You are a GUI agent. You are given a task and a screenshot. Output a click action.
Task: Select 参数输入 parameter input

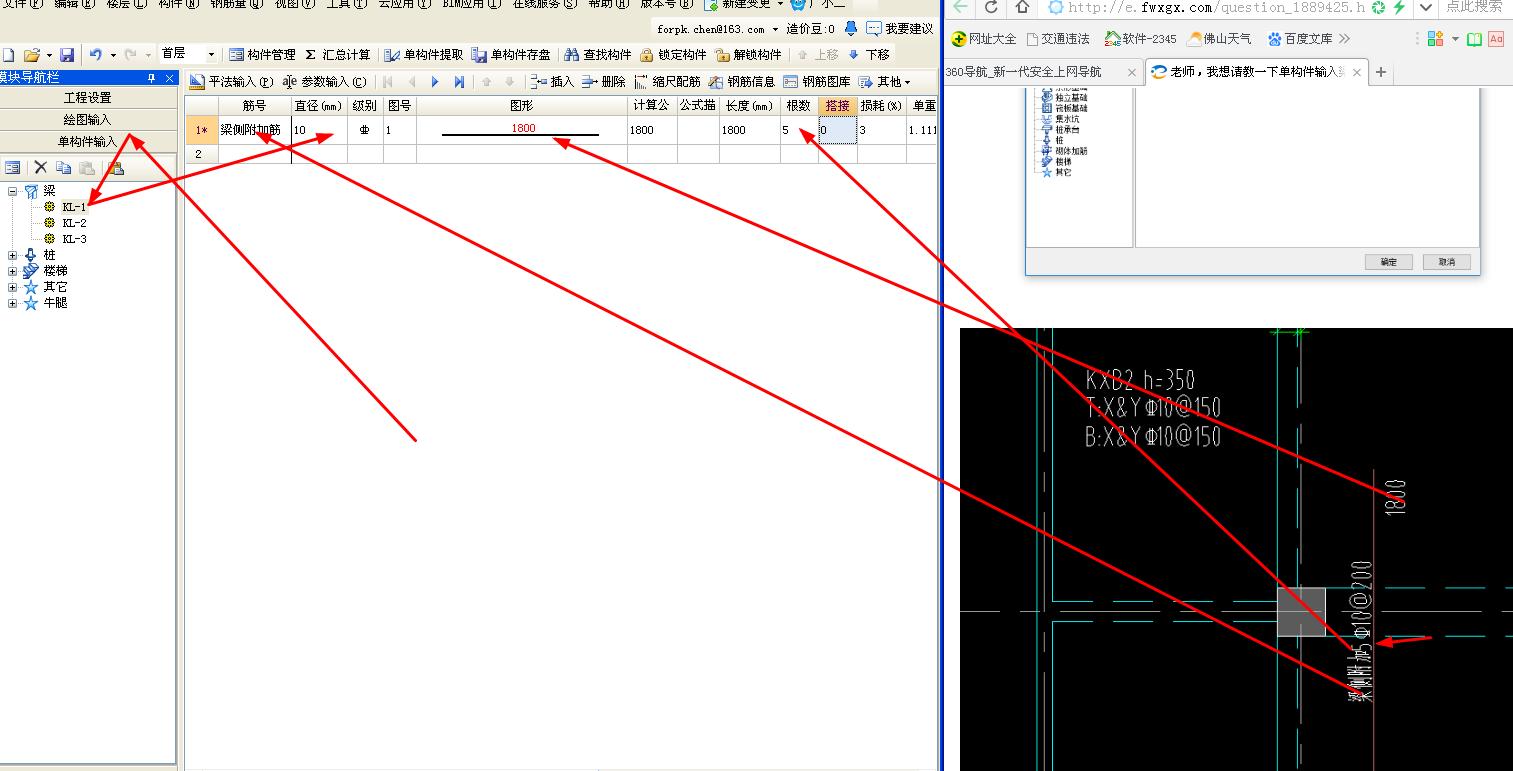pos(324,82)
